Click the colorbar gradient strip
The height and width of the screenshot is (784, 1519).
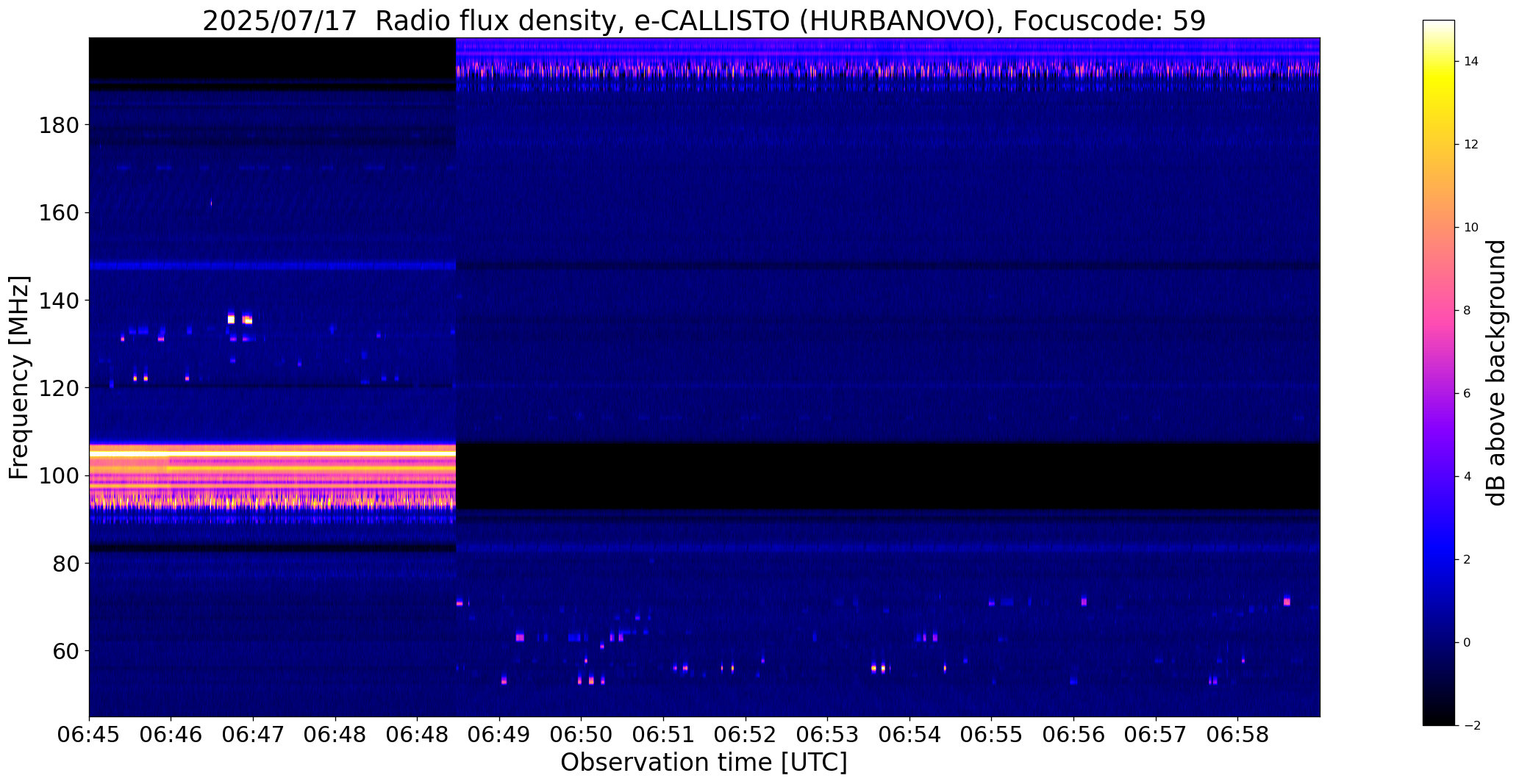tap(1439, 373)
